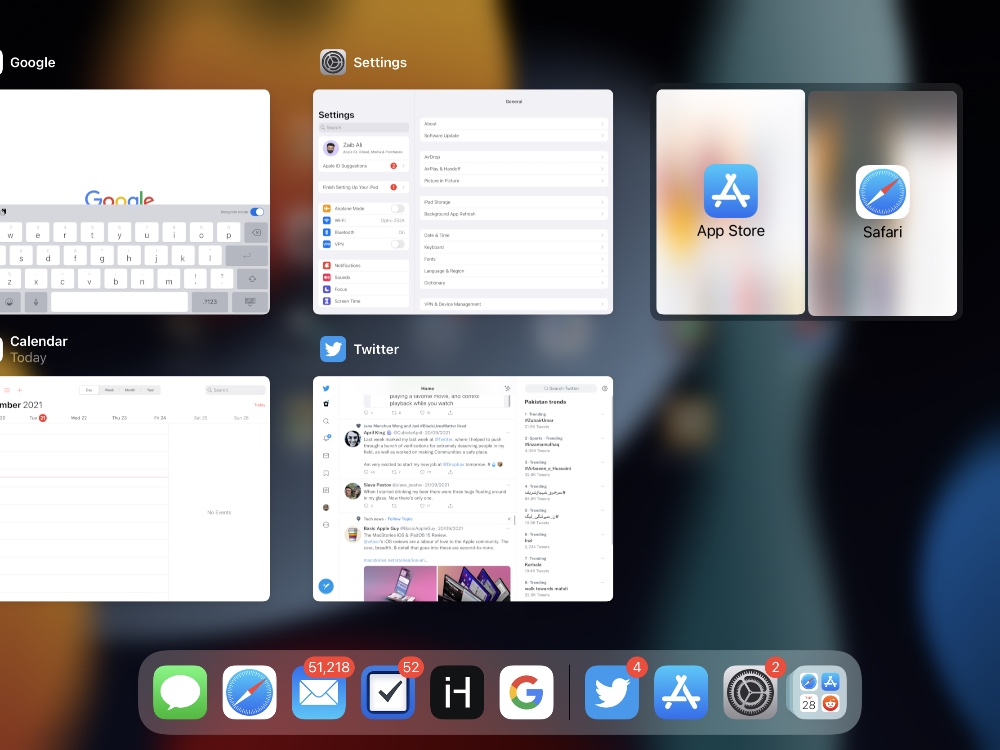Switch to the Twitter app card
The height and width of the screenshot is (750, 1000).
tap(462, 489)
